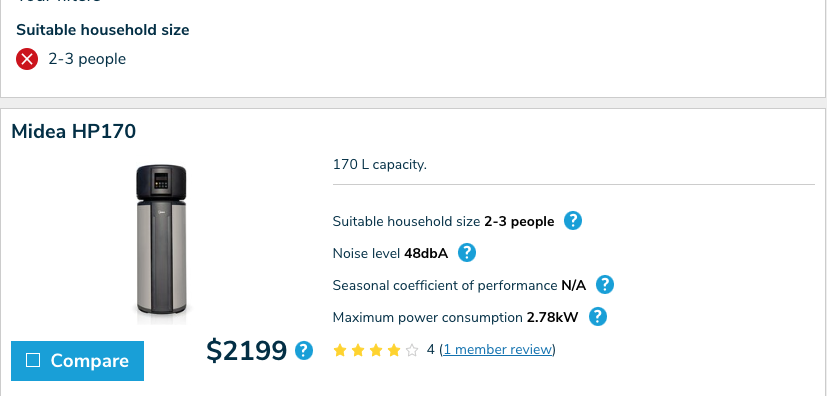Open the 1 member review link
This screenshot has height=396, width=827.
[497, 350]
